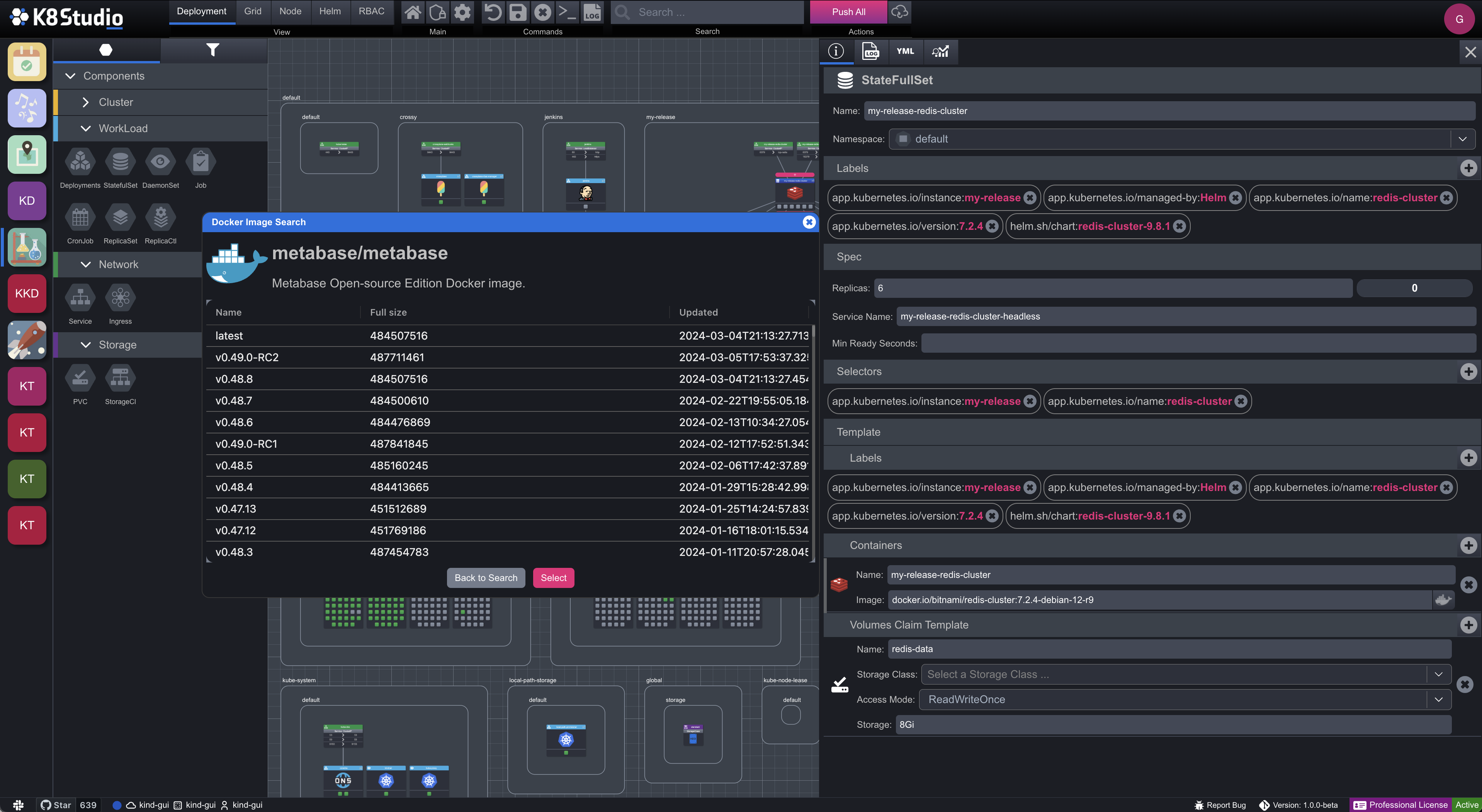Select the DaemonSet component icon
Viewport: 1482px width, 812px height.
160,161
